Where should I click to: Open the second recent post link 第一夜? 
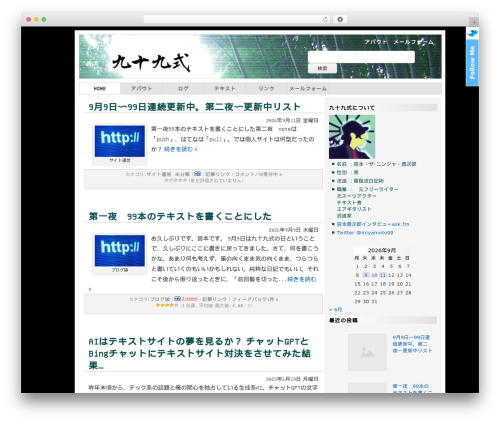coord(412,389)
